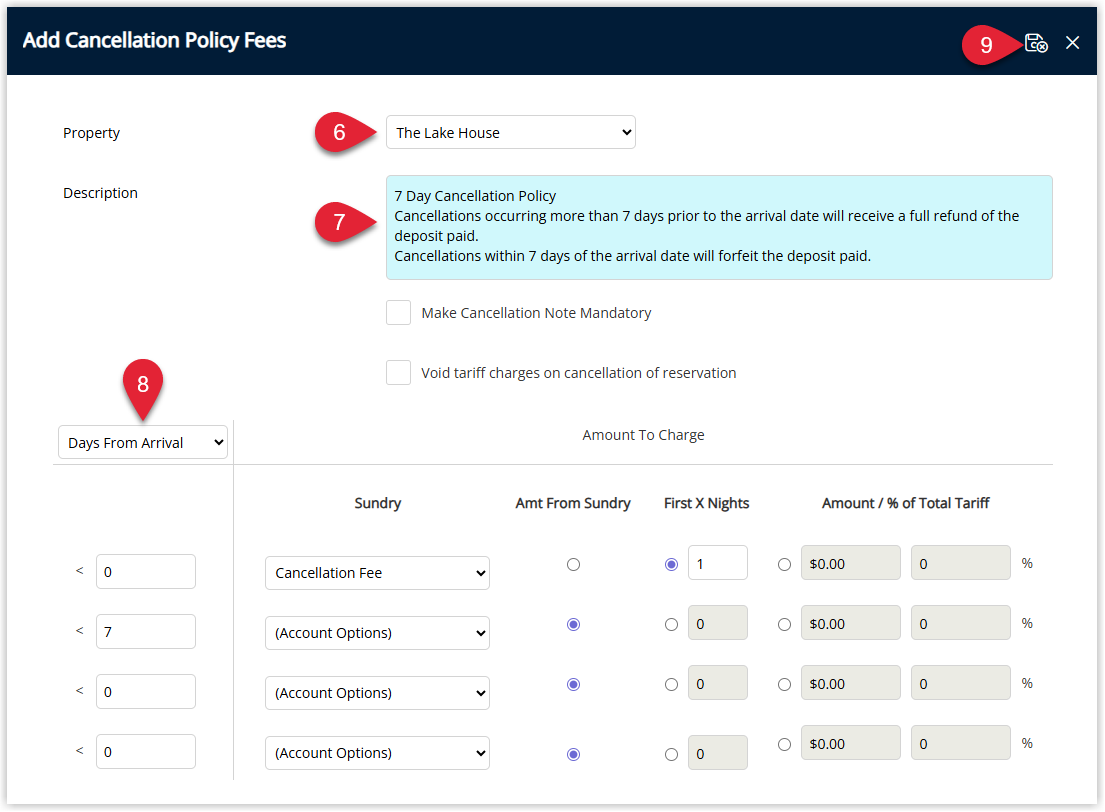
Task: Click the Property label
Action: click(x=92, y=133)
